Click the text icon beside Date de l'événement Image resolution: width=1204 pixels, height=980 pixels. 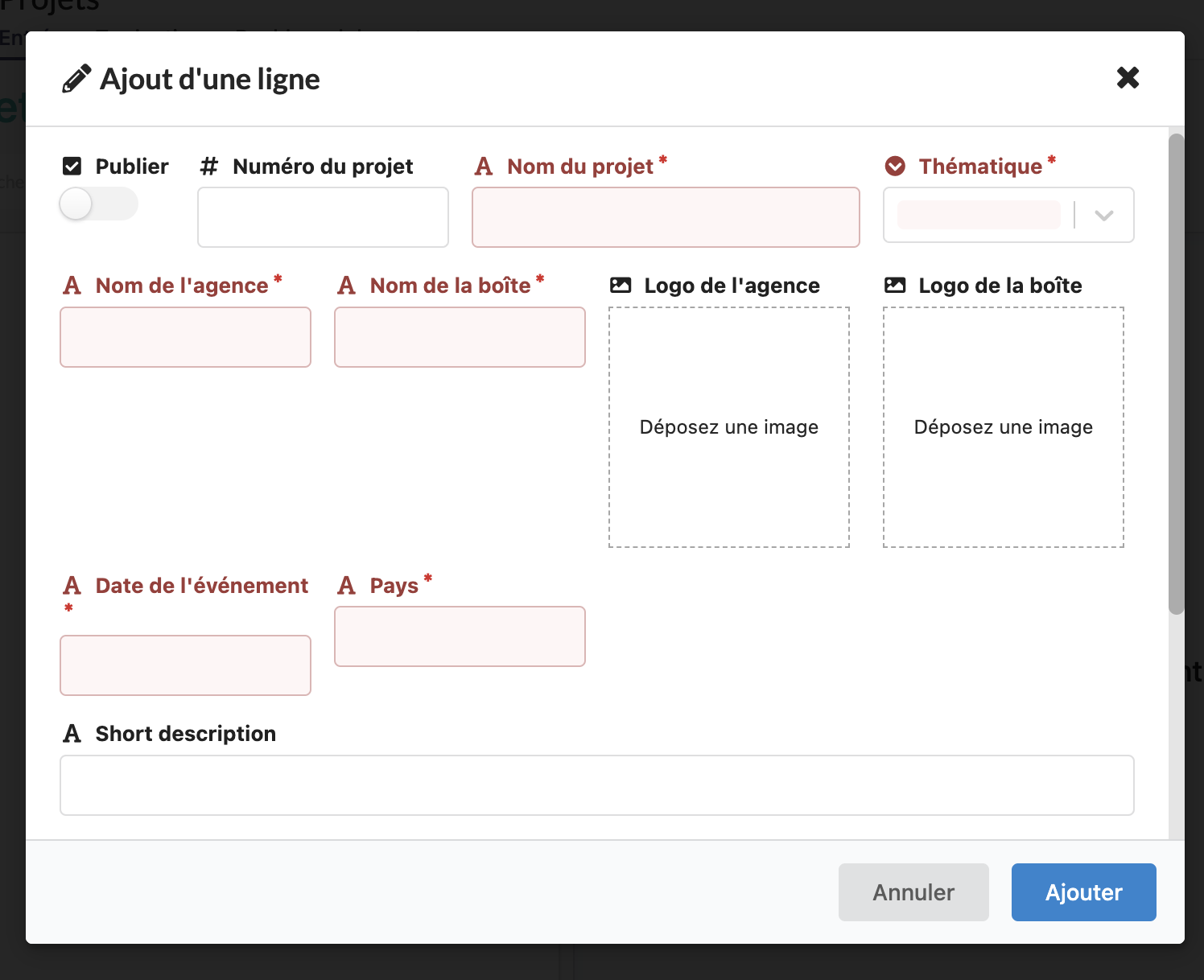tap(72, 586)
